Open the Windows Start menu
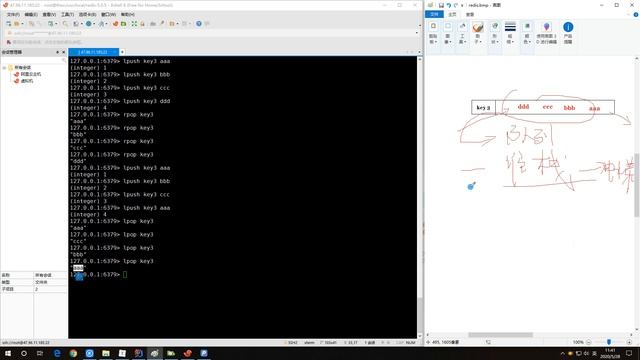640x360 pixels. click(8, 353)
